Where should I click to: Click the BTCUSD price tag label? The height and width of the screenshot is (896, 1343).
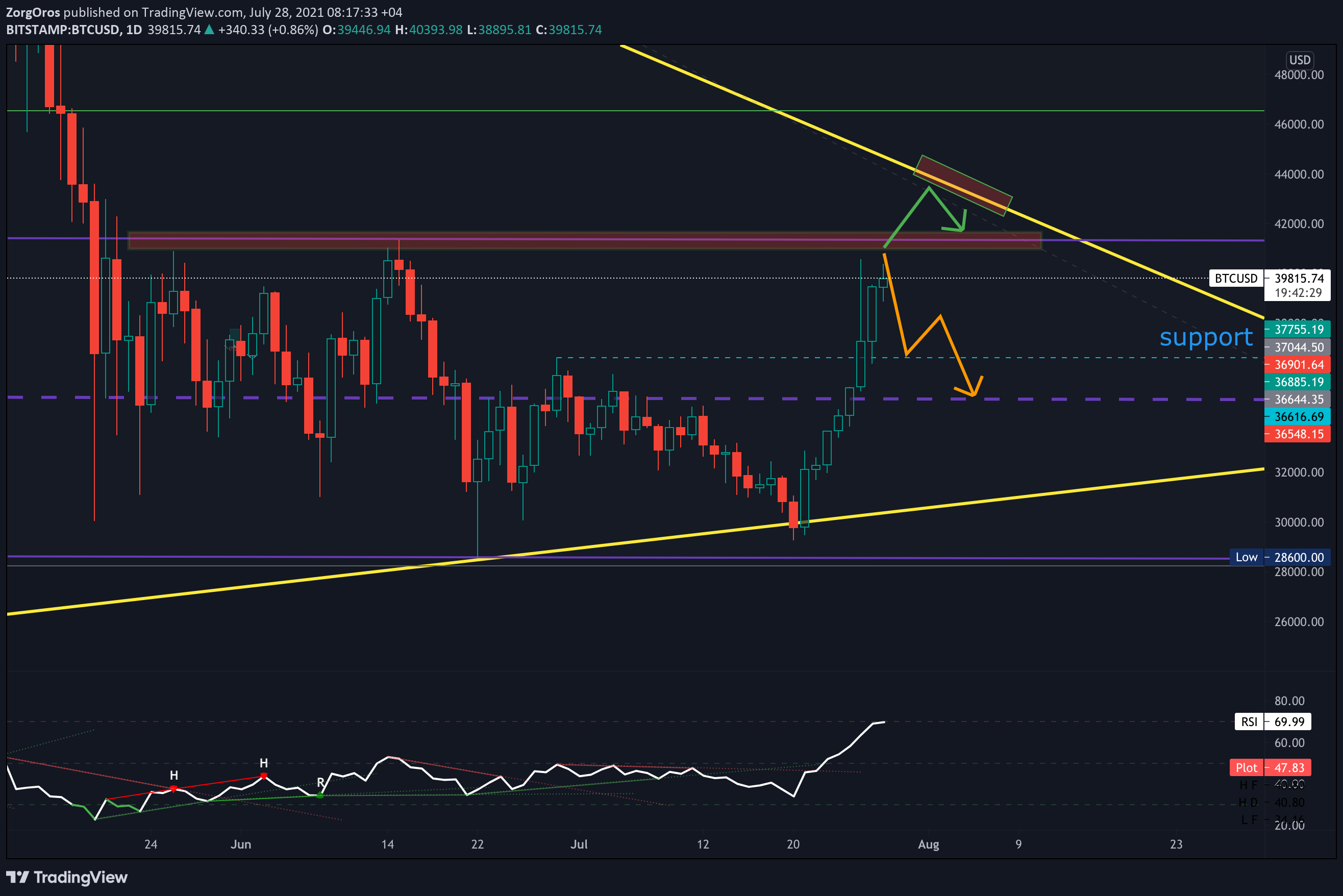coord(1236,278)
